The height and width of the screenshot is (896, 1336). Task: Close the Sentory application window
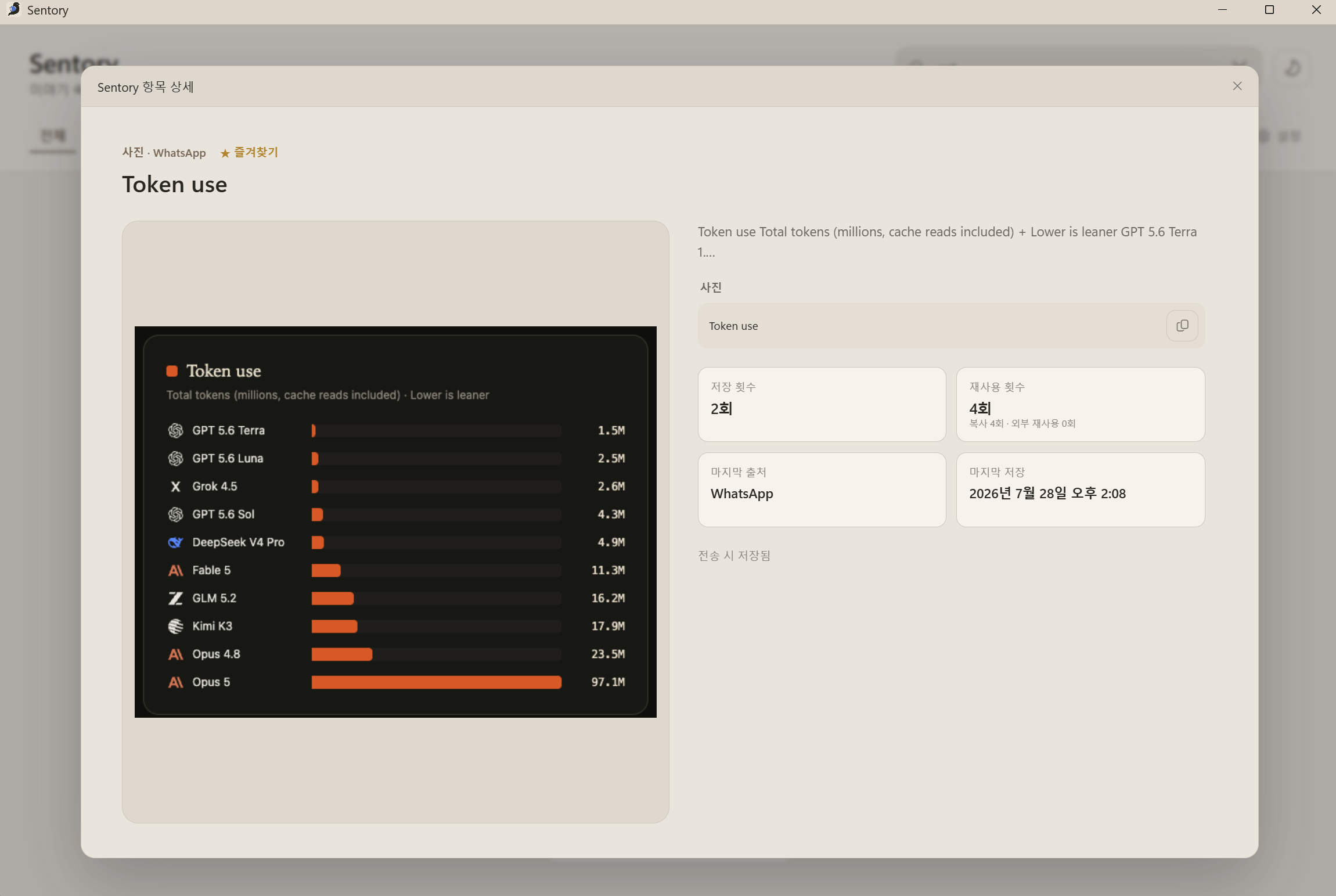(x=1316, y=10)
